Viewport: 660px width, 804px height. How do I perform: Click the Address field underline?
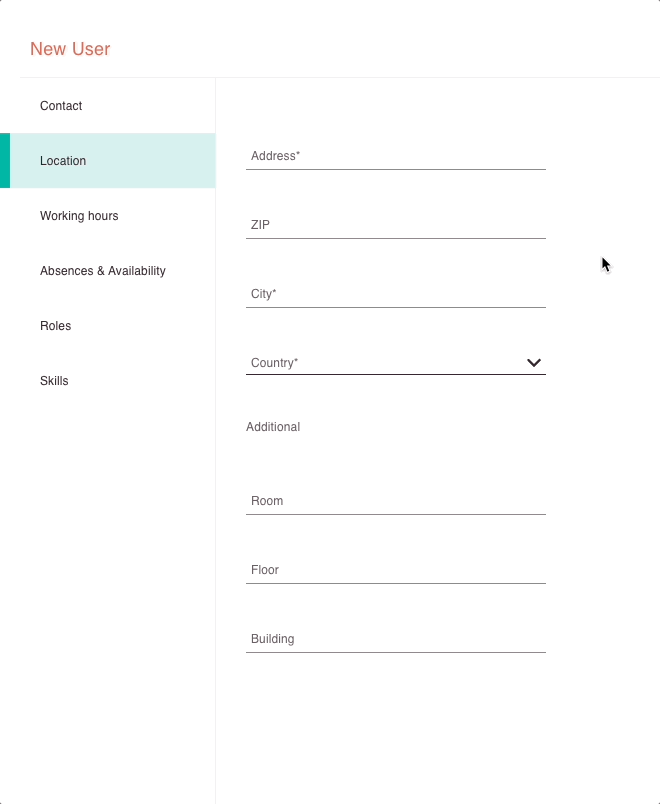395,169
